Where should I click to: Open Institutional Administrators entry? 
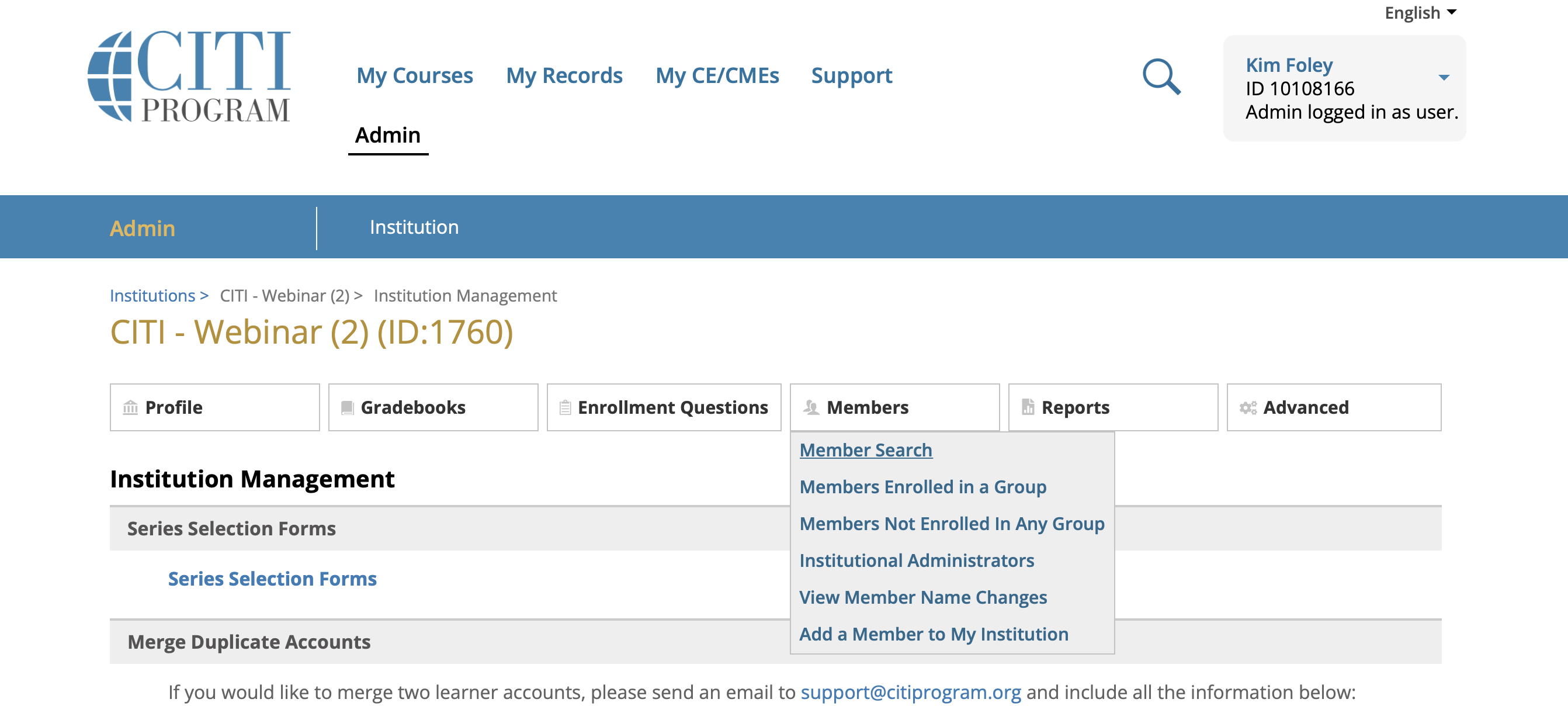pyautogui.click(x=917, y=560)
